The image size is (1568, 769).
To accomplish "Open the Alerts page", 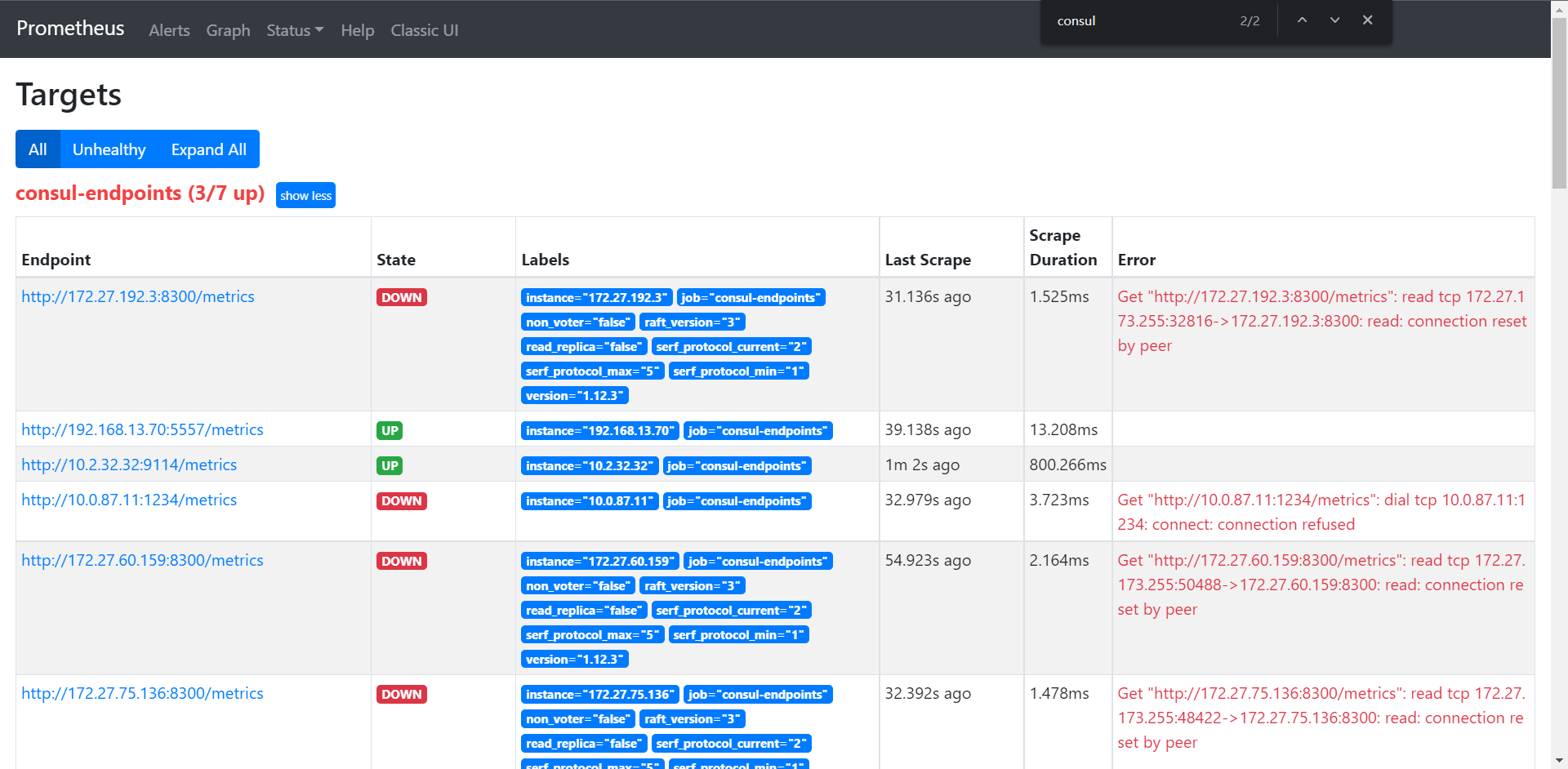I will pyautogui.click(x=169, y=30).
